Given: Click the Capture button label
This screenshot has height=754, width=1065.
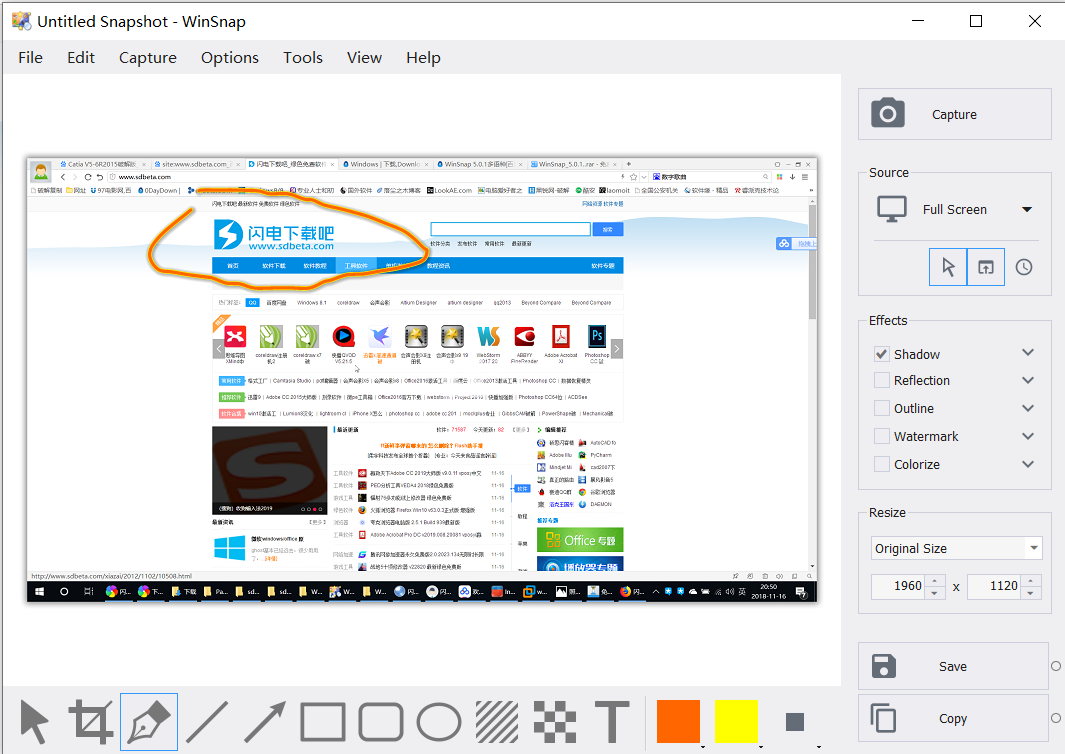Looking at the screenshot, I should 954,114.
